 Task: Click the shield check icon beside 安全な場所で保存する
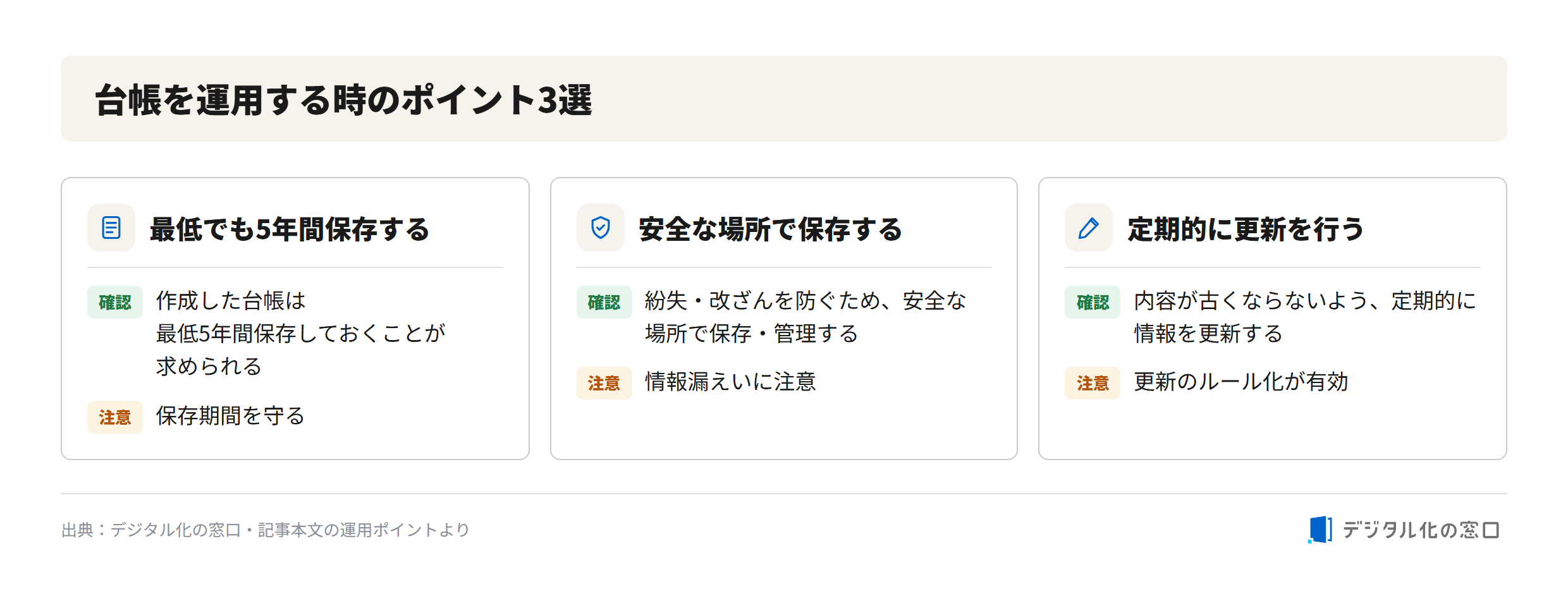[x=600, y=228]
